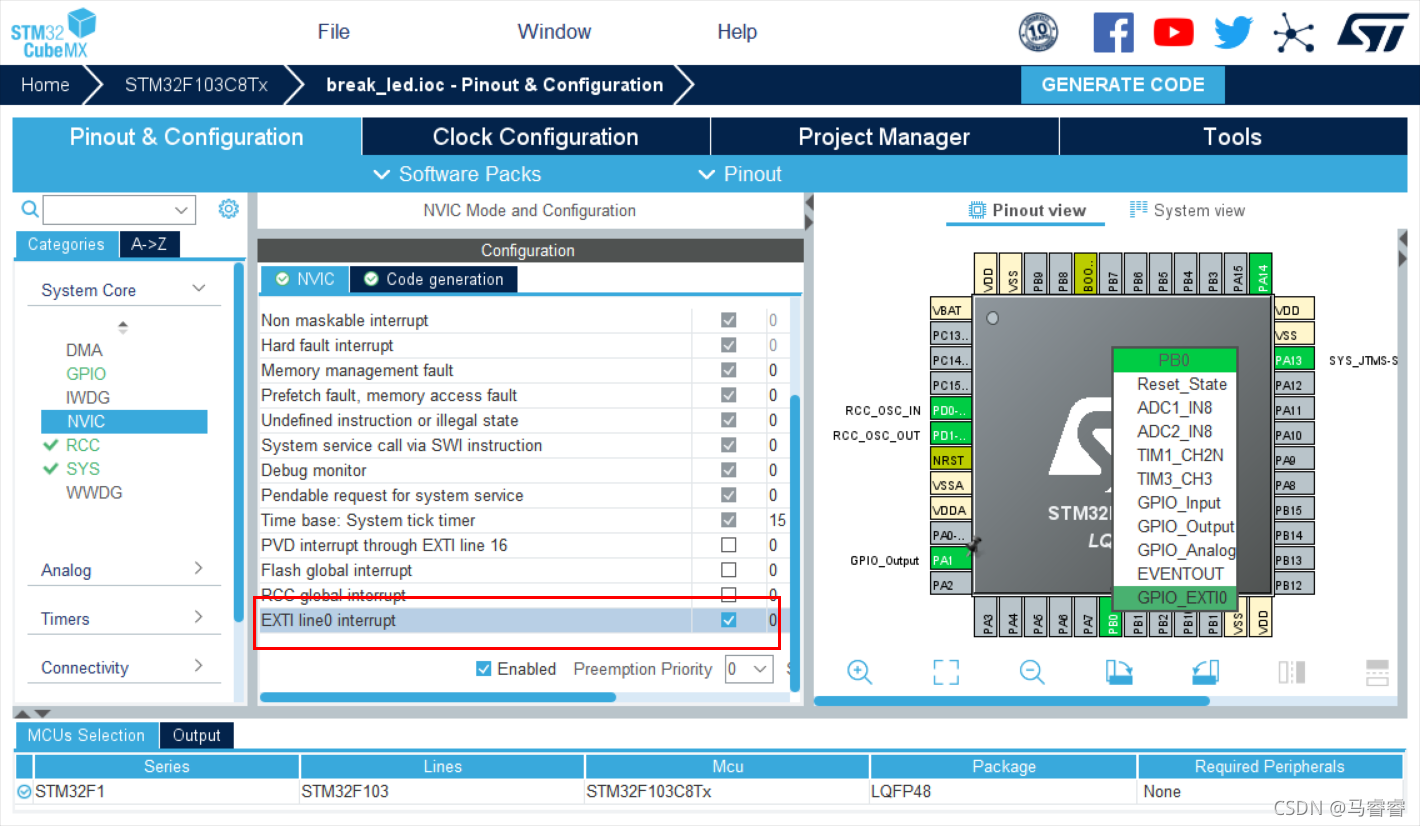Expand the Timers category
Image resolution: width=1420 pixels, height=826 pixels.
(x=199, y=618)
